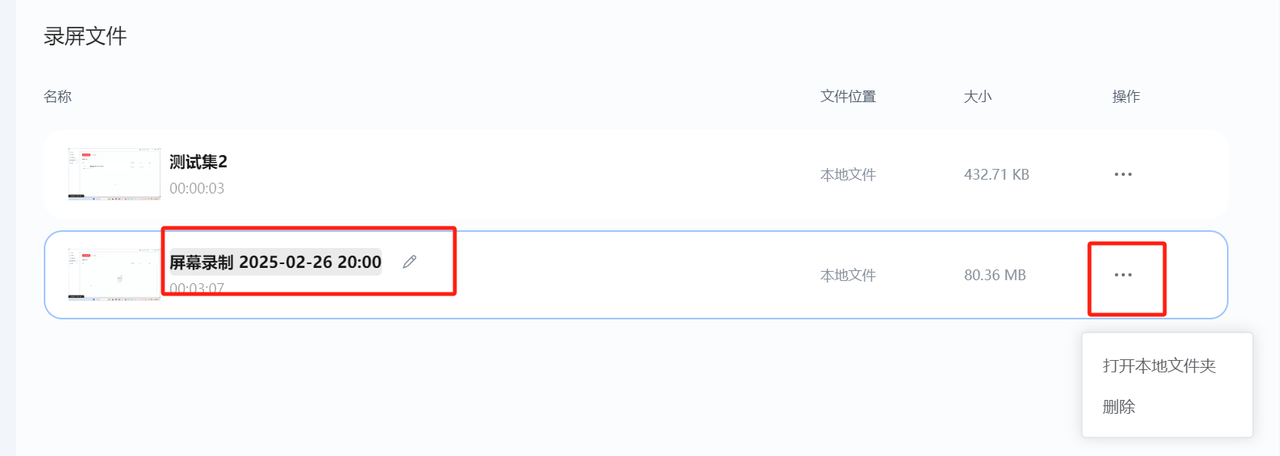
Task: Open the more options menu for 测试集2
Action: (x=1123, y=174)
